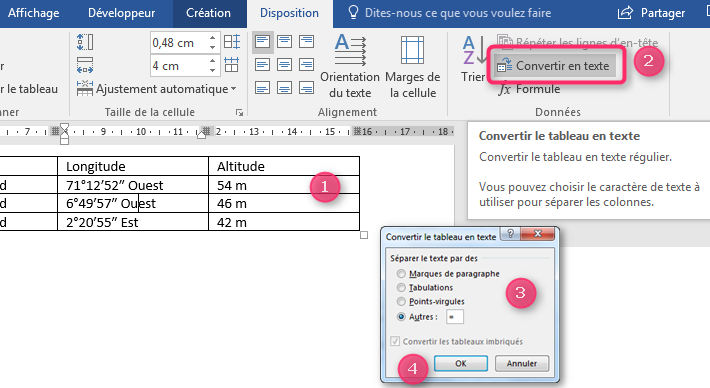This screenshot has height=388, width=710.
Task: Select the Points-virgules radio option
Action: 401,302
